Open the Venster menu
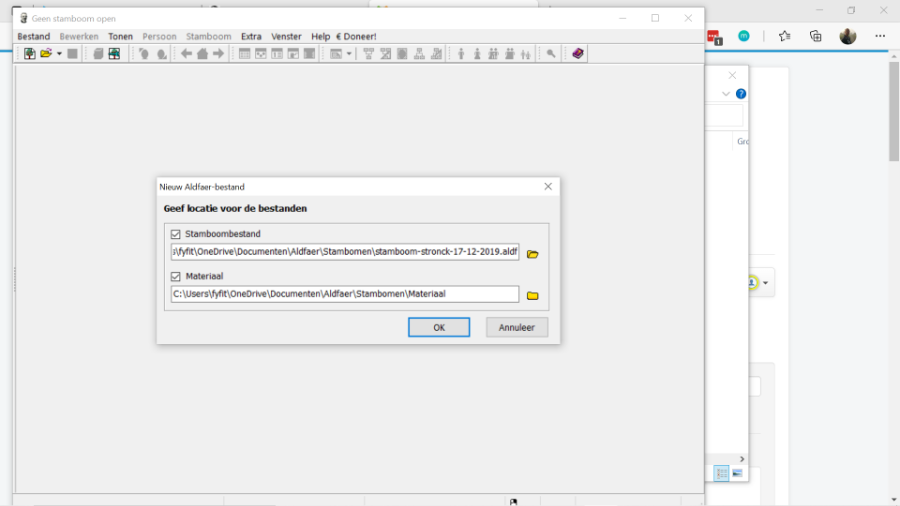Image resolution: width=900 pixels, height=506 pixels. coord(286,37)
